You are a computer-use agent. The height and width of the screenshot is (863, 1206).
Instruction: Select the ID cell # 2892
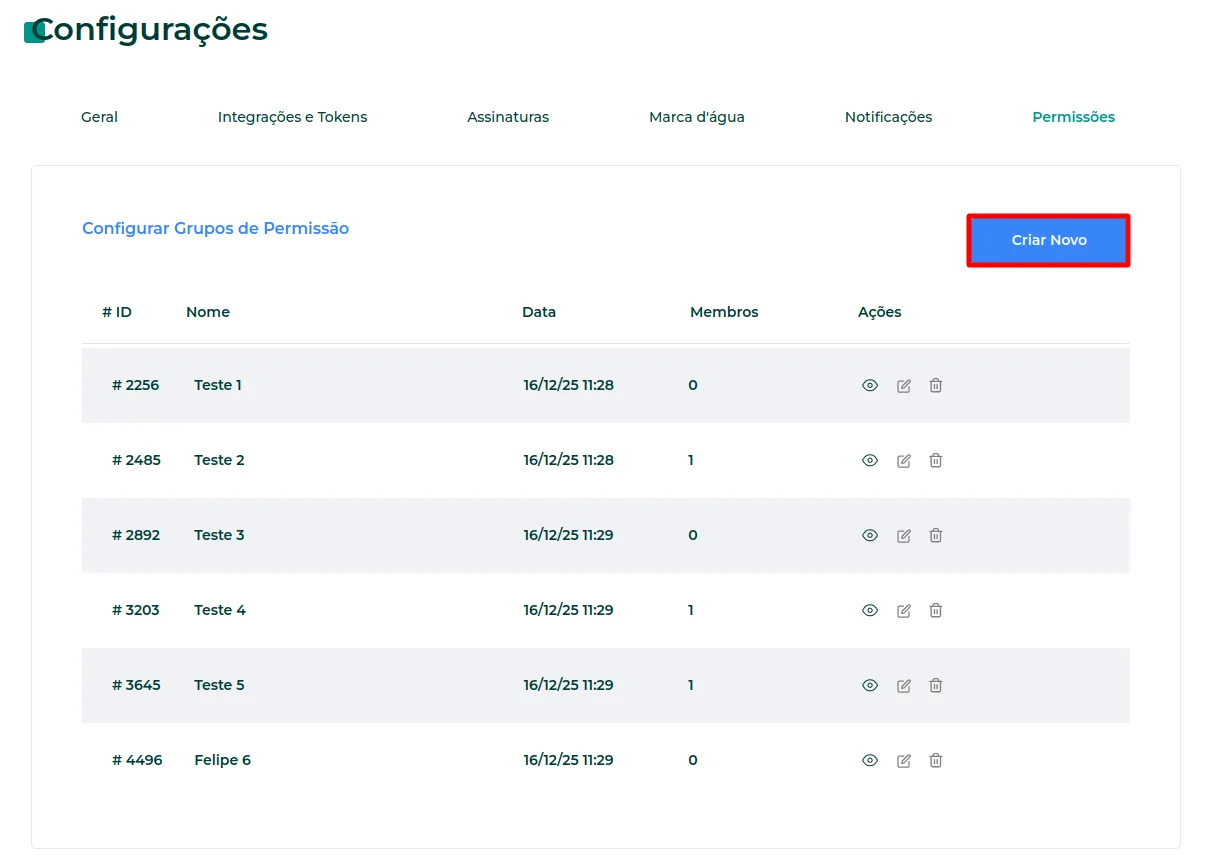136,535
